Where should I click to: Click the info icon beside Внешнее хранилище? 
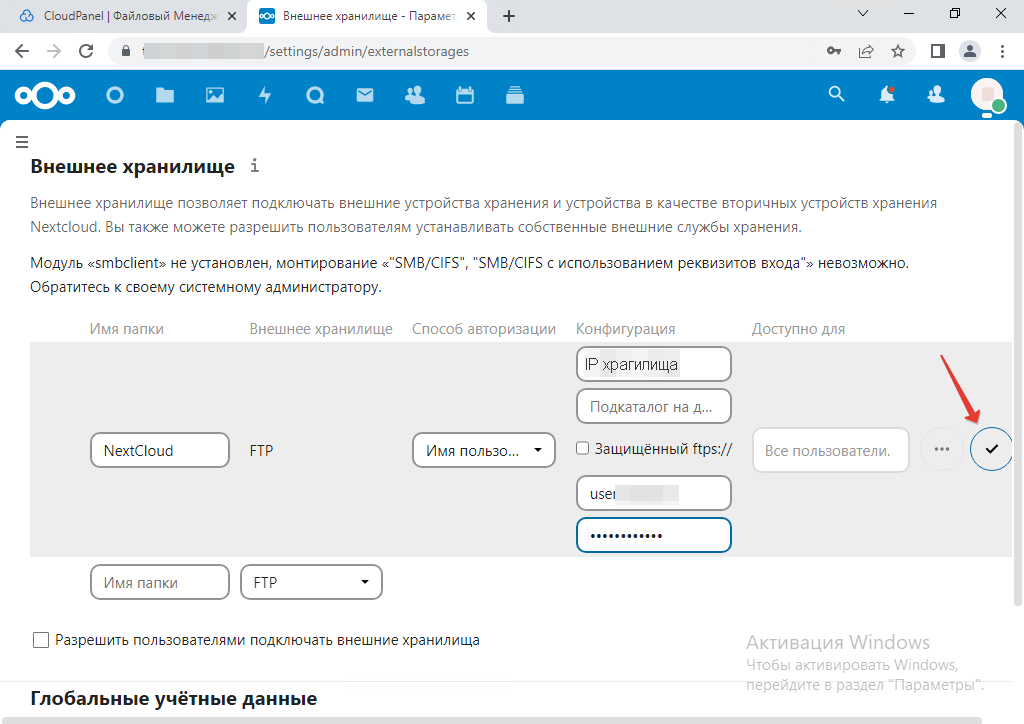[x=255, y=165]
